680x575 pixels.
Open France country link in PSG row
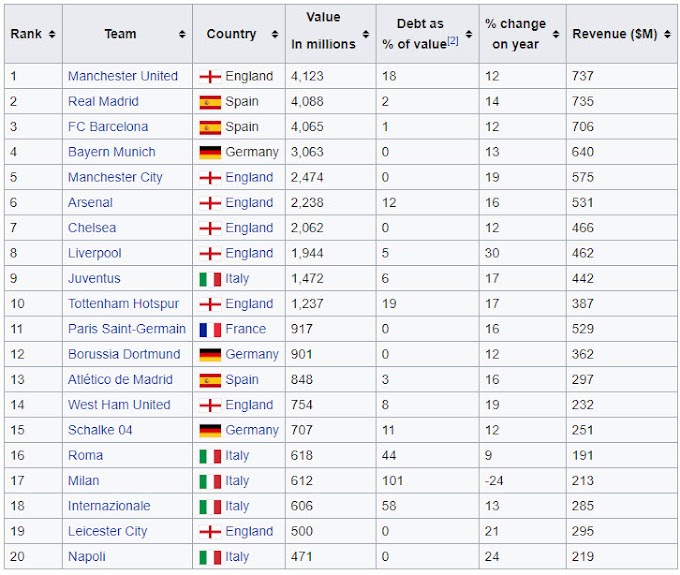pos(245,329)
